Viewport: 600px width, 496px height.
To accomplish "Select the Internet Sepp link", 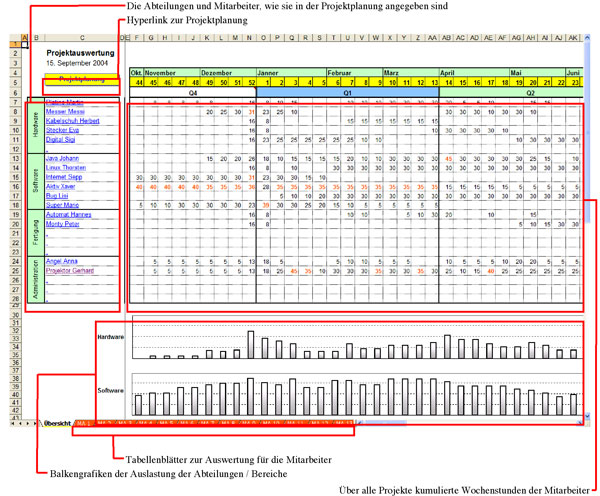I will pos(64,177).
